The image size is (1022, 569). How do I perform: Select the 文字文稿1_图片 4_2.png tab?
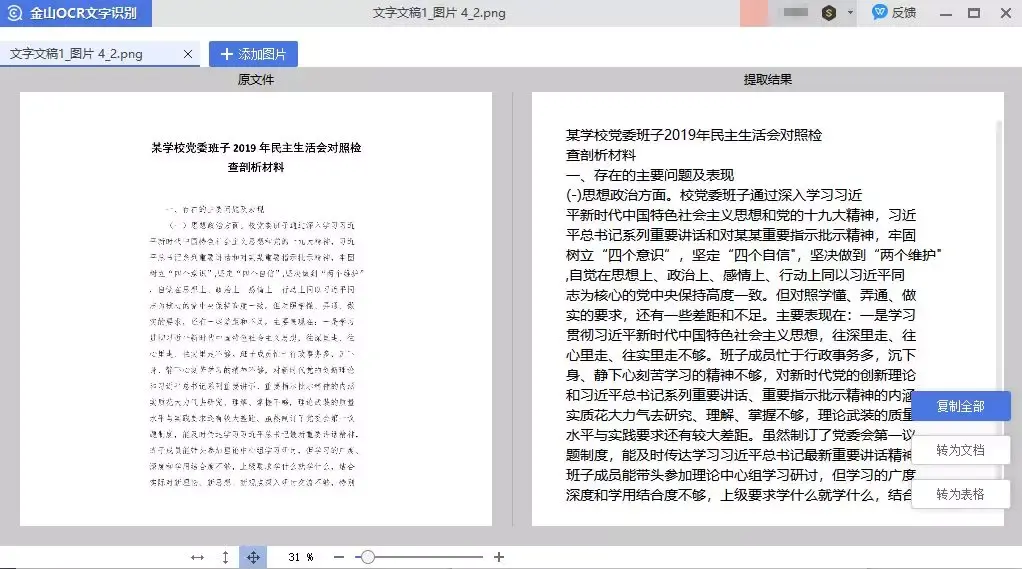coord(76,54)
